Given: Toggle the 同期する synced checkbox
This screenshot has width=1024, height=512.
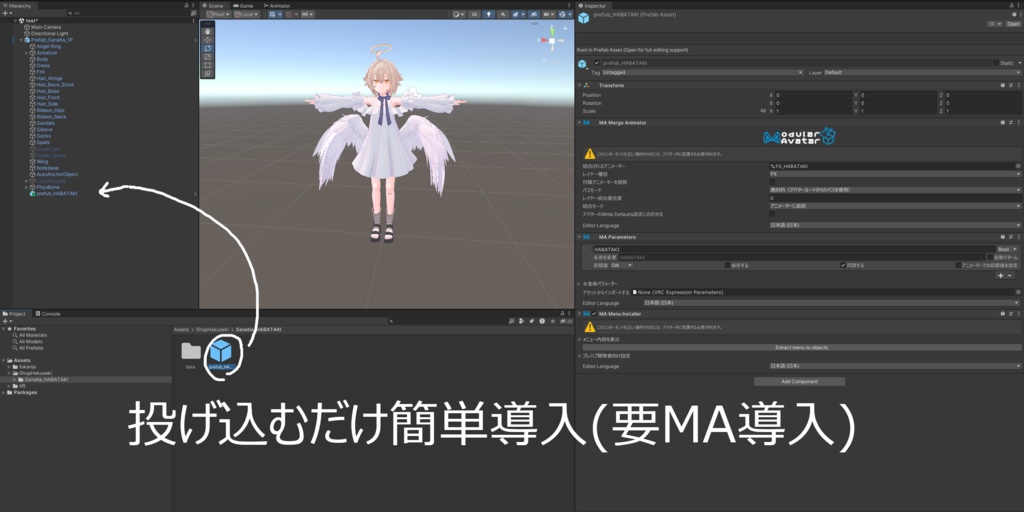Looking at the screenshot, I should coord(843,265).
